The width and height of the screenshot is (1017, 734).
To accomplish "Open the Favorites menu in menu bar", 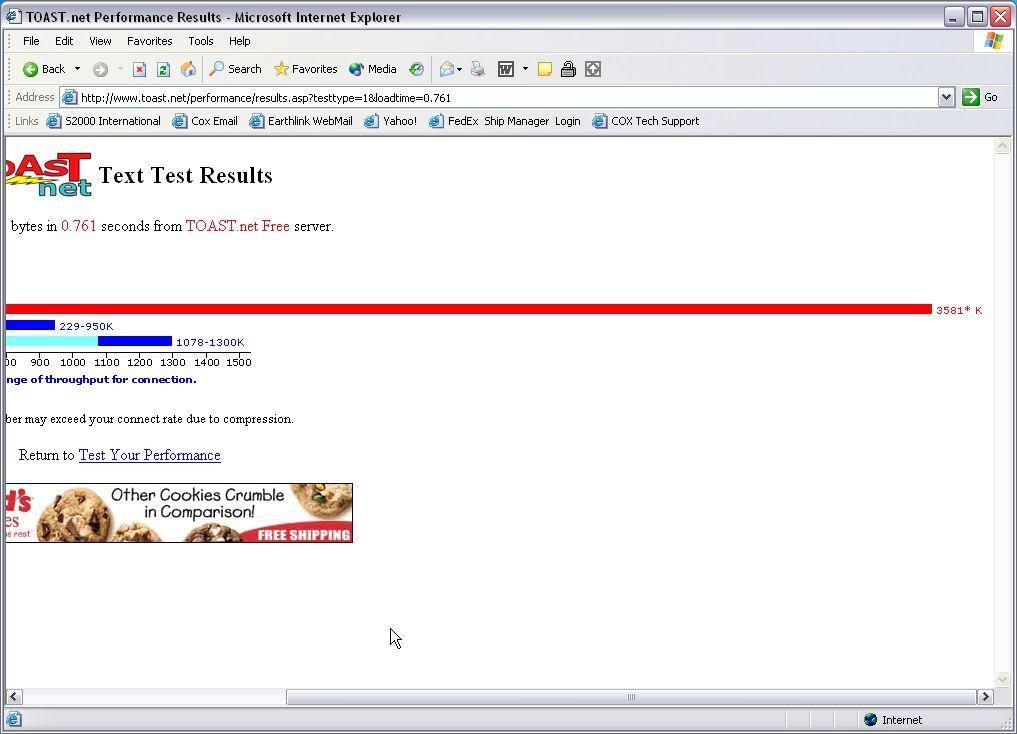I will [x=149, y=41].
